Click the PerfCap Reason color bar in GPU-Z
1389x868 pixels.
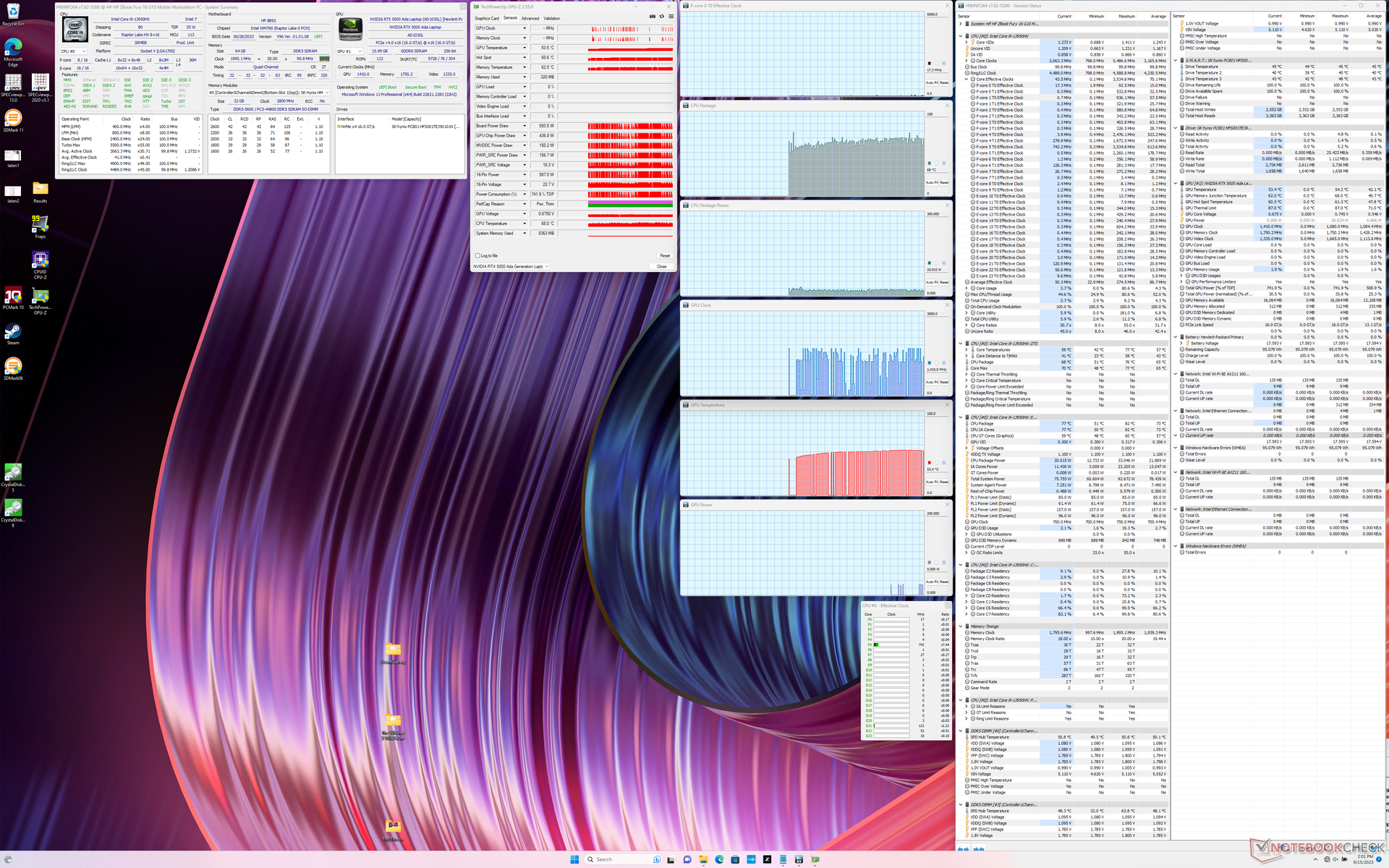tap(630, 204)
